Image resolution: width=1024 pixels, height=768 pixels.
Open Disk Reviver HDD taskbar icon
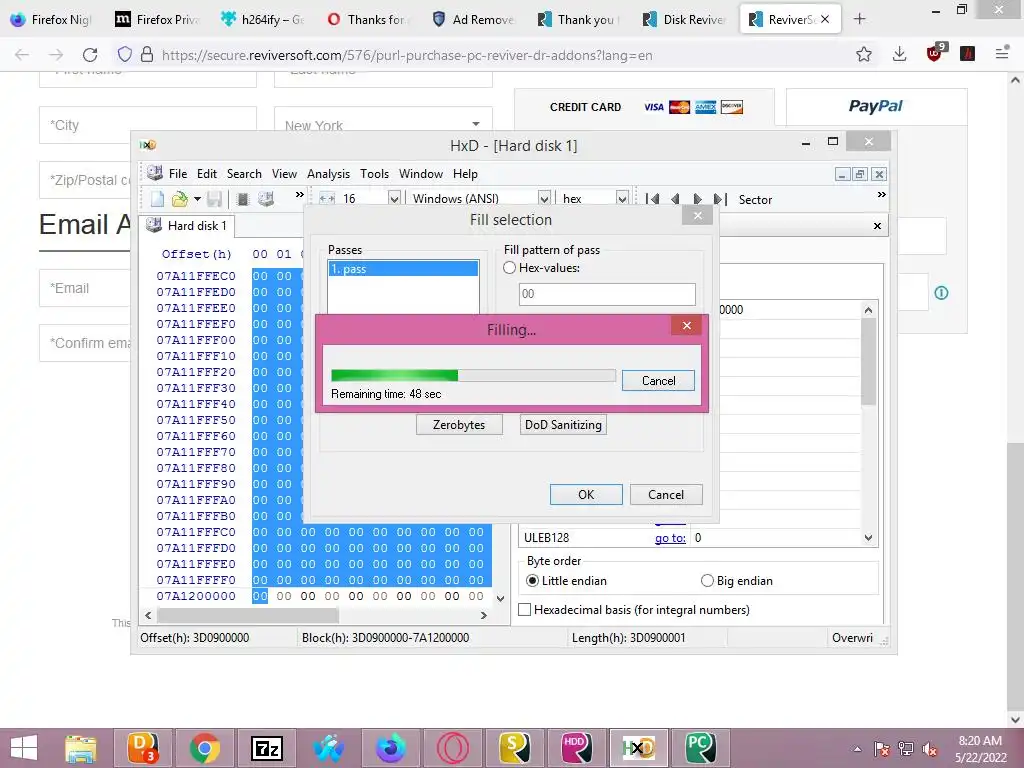pos(576,748)
